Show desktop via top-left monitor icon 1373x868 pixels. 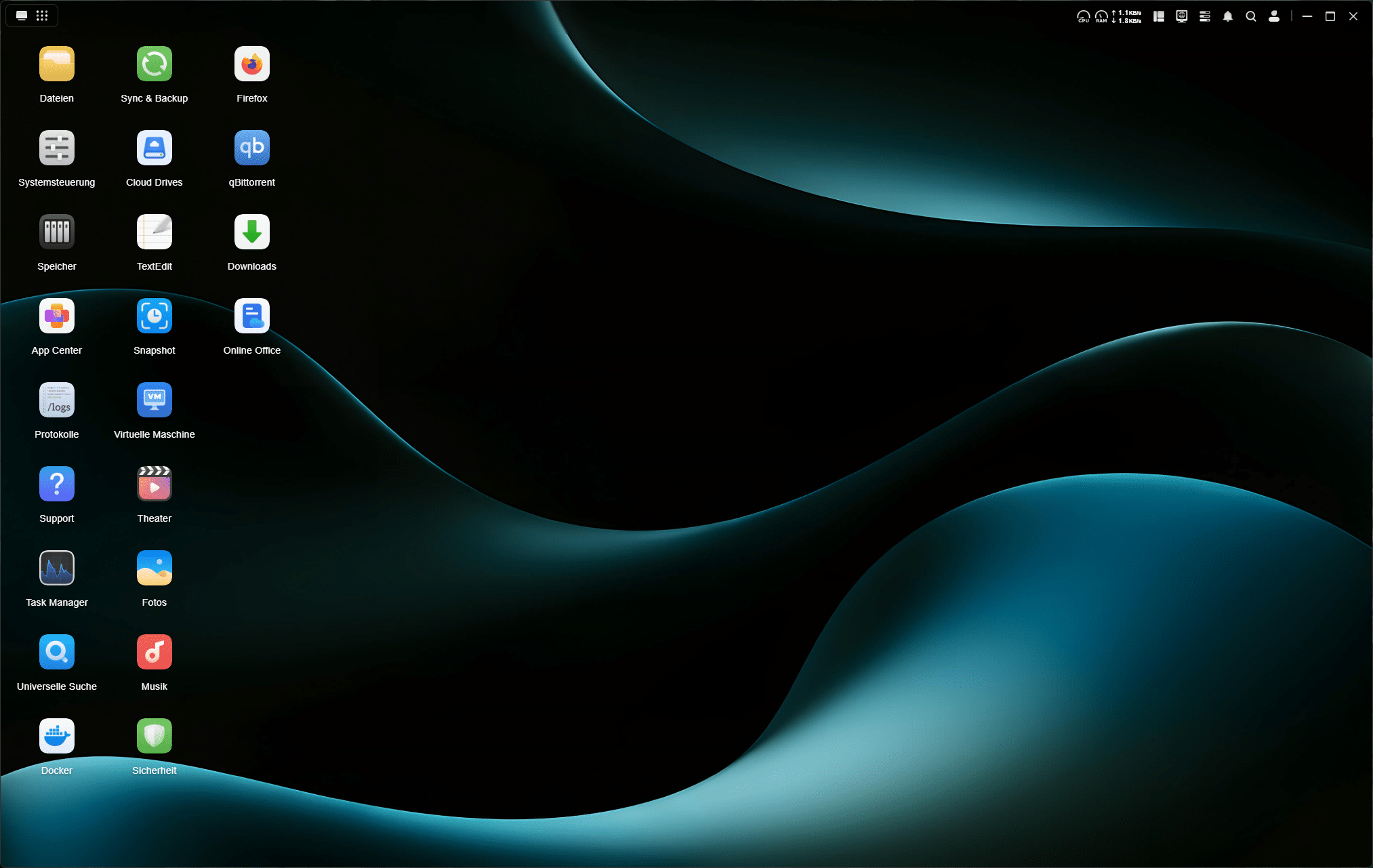click(22, 16)
